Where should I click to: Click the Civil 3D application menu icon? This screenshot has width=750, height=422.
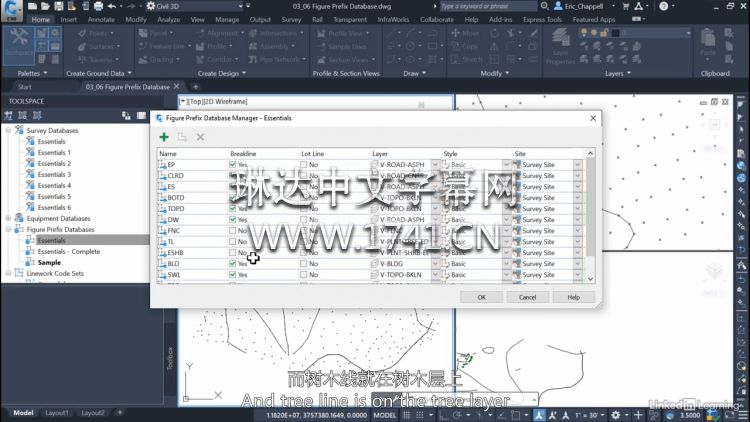click(11, 10)
